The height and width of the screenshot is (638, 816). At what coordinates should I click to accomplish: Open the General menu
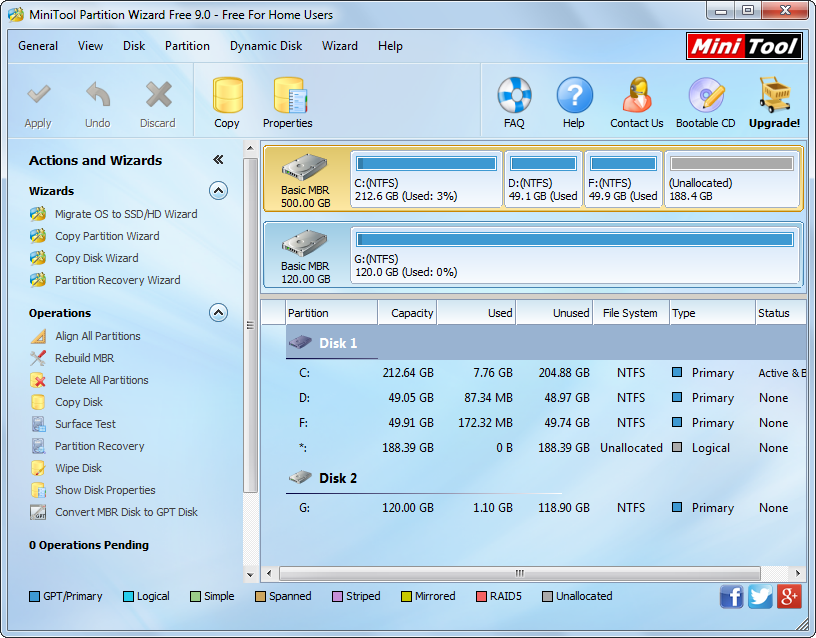[38, 46]
